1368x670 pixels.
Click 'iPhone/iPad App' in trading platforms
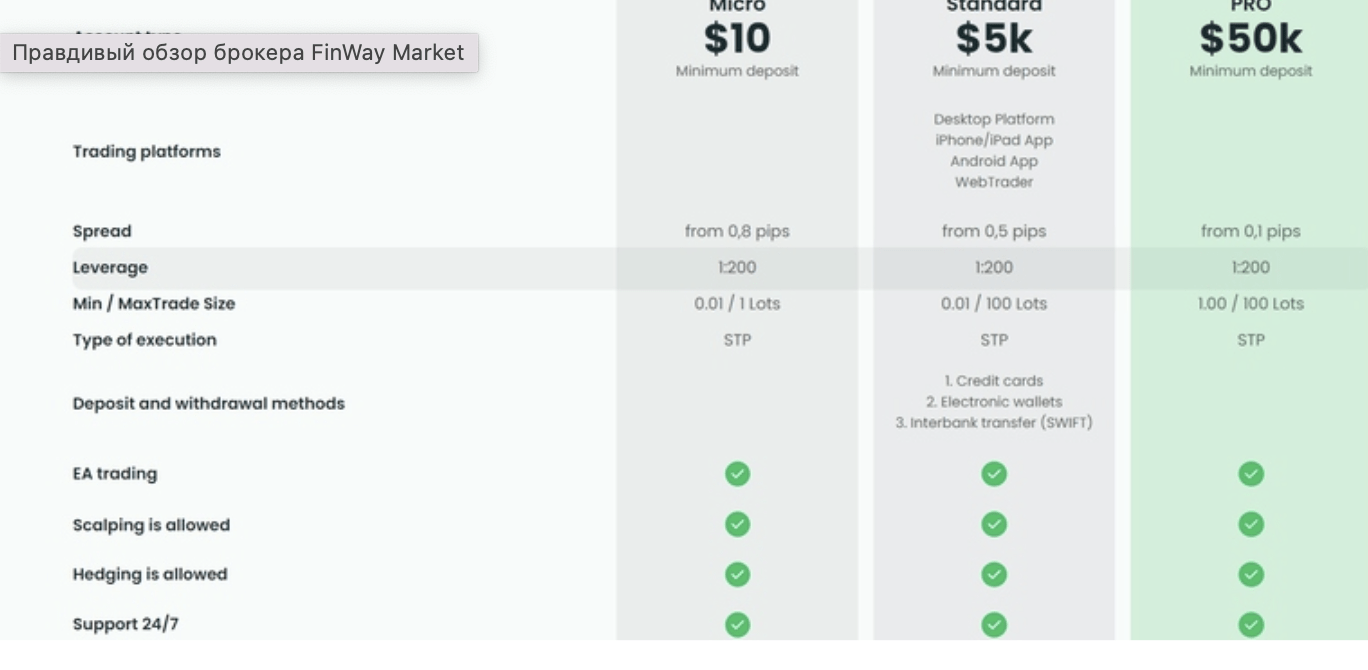click(994, 140)
